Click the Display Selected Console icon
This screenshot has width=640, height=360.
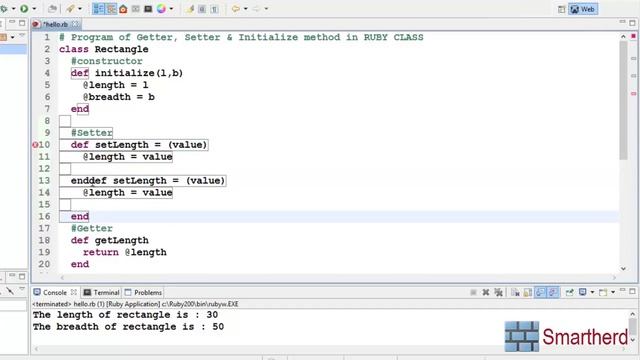[x=583, y=292]
